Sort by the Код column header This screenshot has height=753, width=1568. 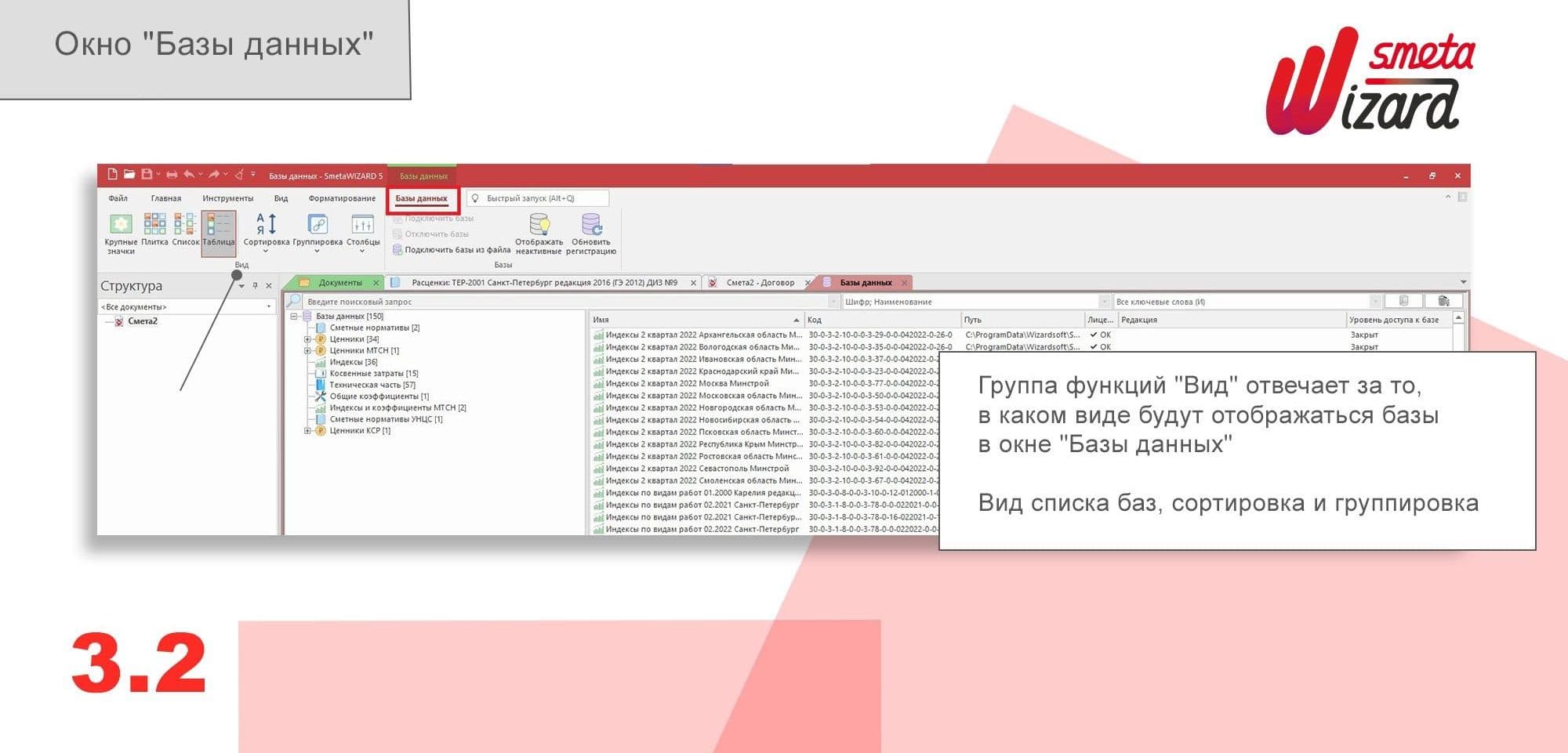click(883, 320)
